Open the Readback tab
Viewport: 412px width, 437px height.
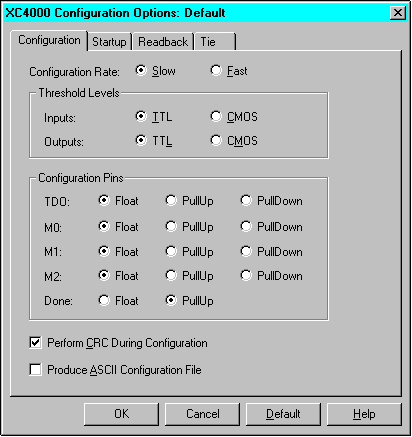click(x=163, y=42)
